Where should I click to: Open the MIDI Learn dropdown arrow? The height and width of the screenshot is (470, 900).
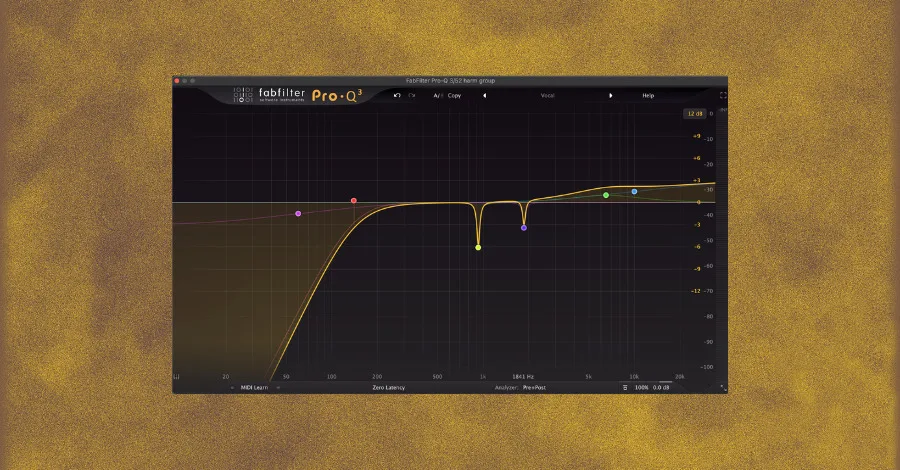278,387
